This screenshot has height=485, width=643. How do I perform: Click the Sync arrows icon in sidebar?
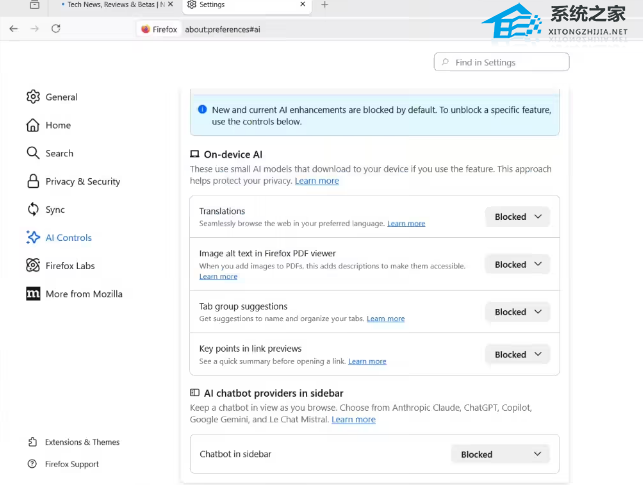coord(33,209)
